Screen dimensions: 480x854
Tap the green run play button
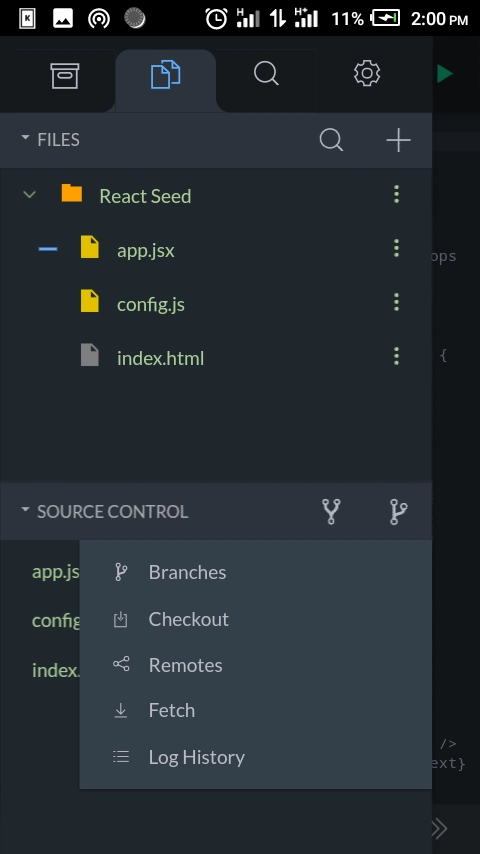(445, 74)
